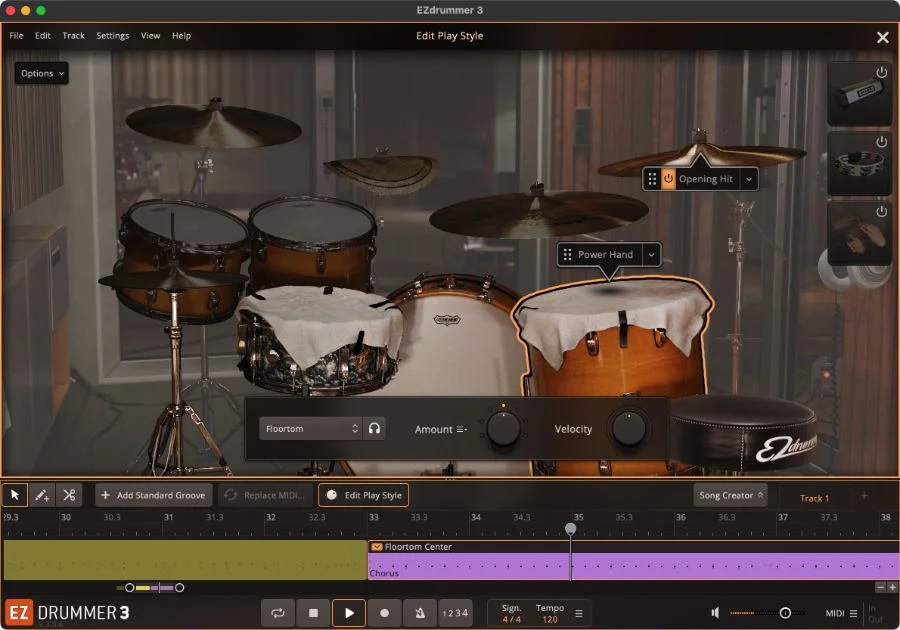Open the Floortom Center block menu icon
Image resolution: width=900 pixels, height=630 pixels.
click(x=377, y=547)
